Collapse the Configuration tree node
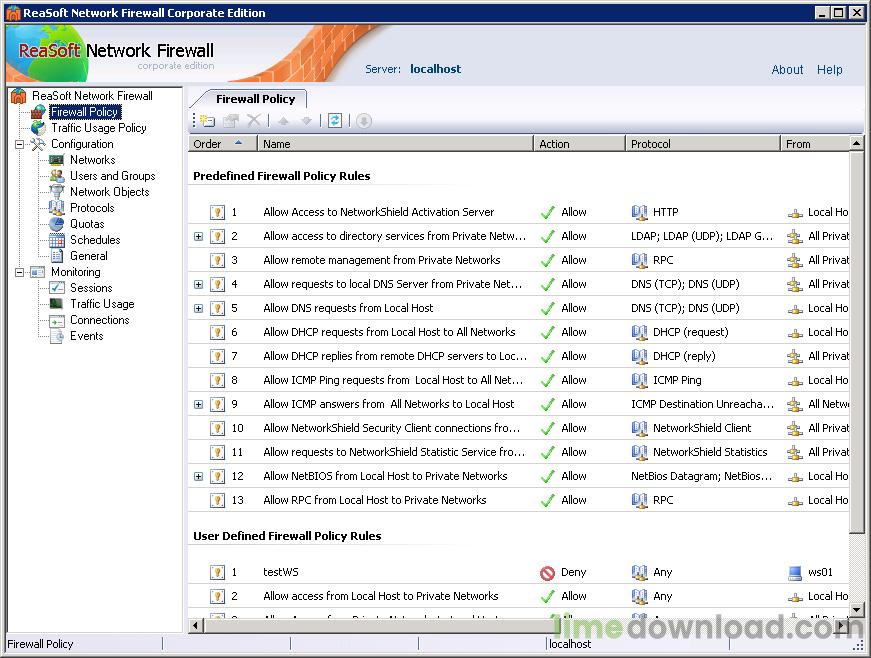This screenshot has width=871, height=658. tap(19, 144)
